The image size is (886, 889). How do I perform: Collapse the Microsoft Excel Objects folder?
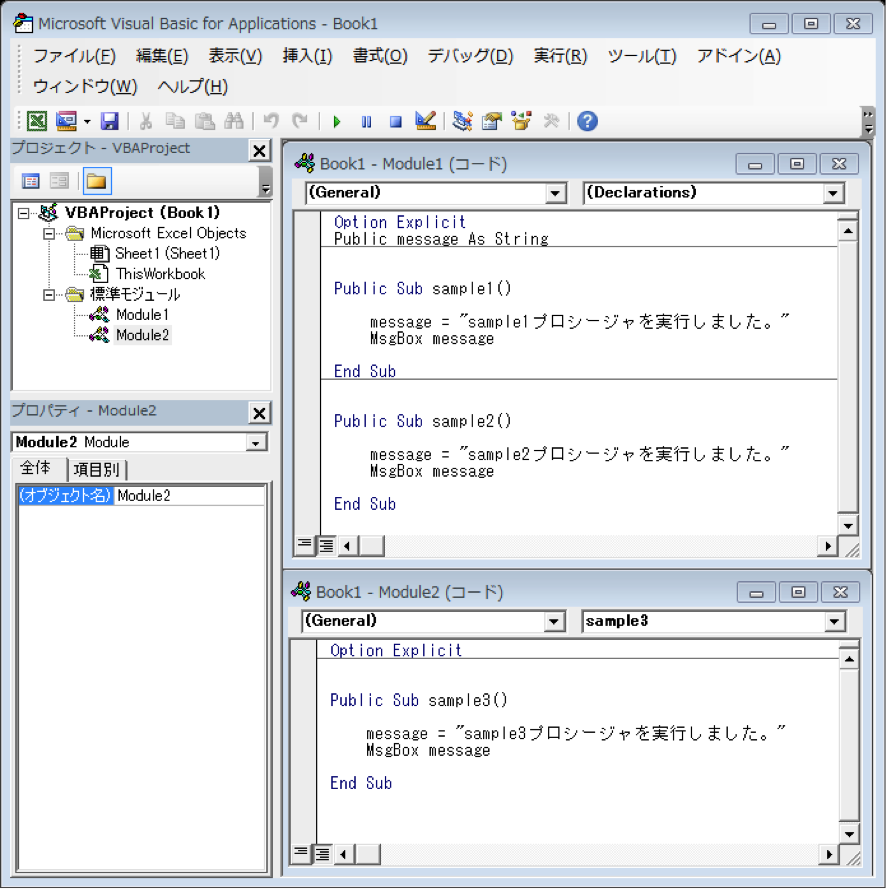click(49, 234)
